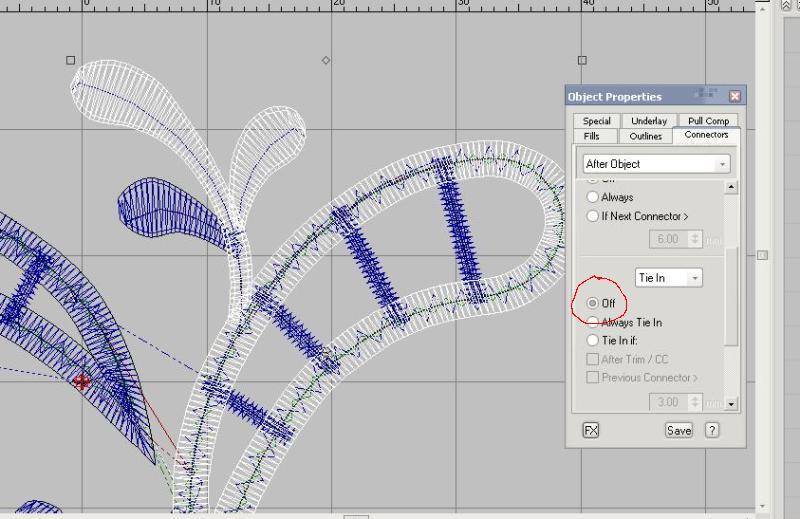800x519 pixels.
Task: Select the Off tie-in radio button
Action: pyautogui.click(x=594, y=303)
